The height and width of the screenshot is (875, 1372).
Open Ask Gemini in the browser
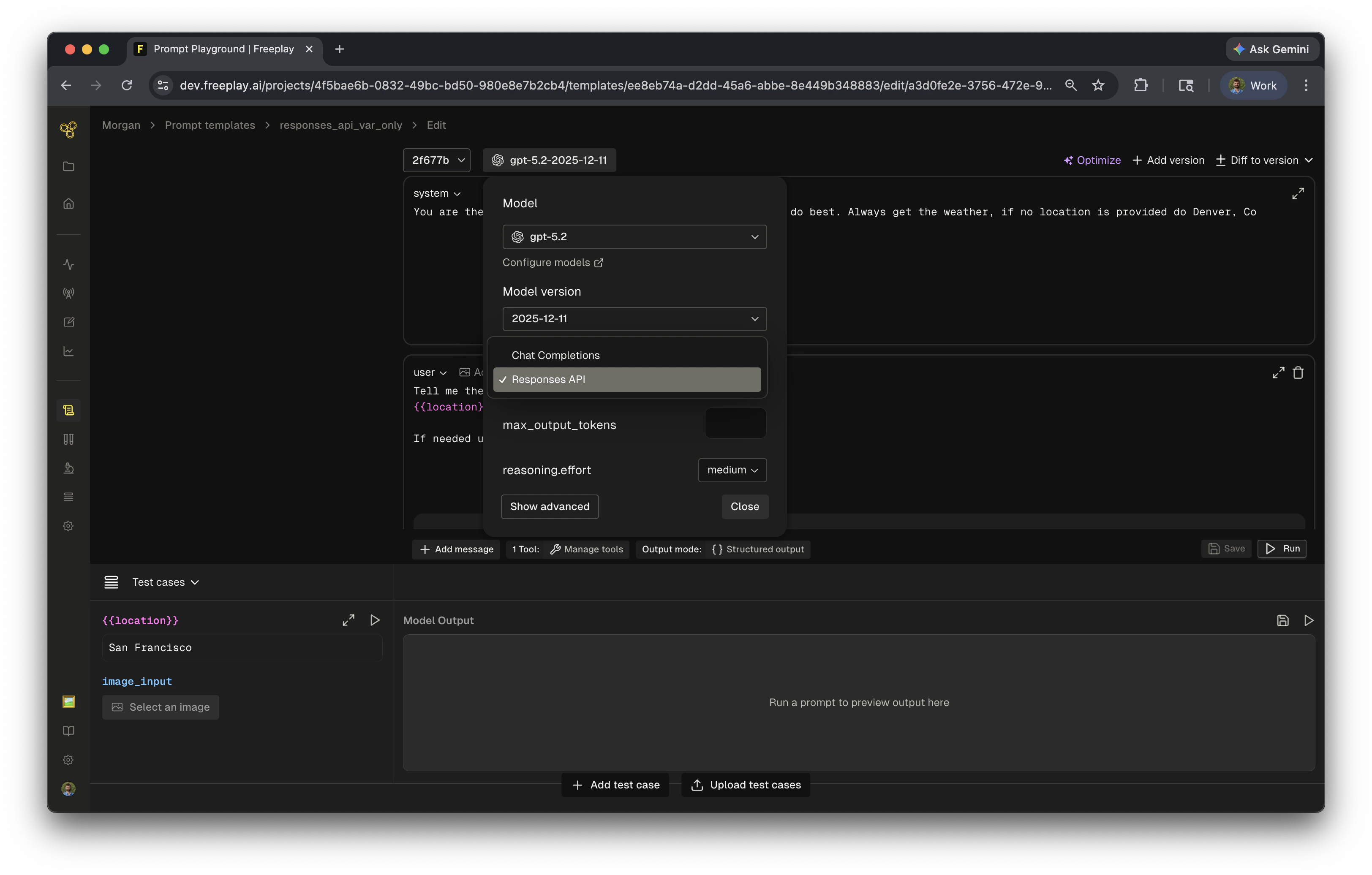[1272, 49]
